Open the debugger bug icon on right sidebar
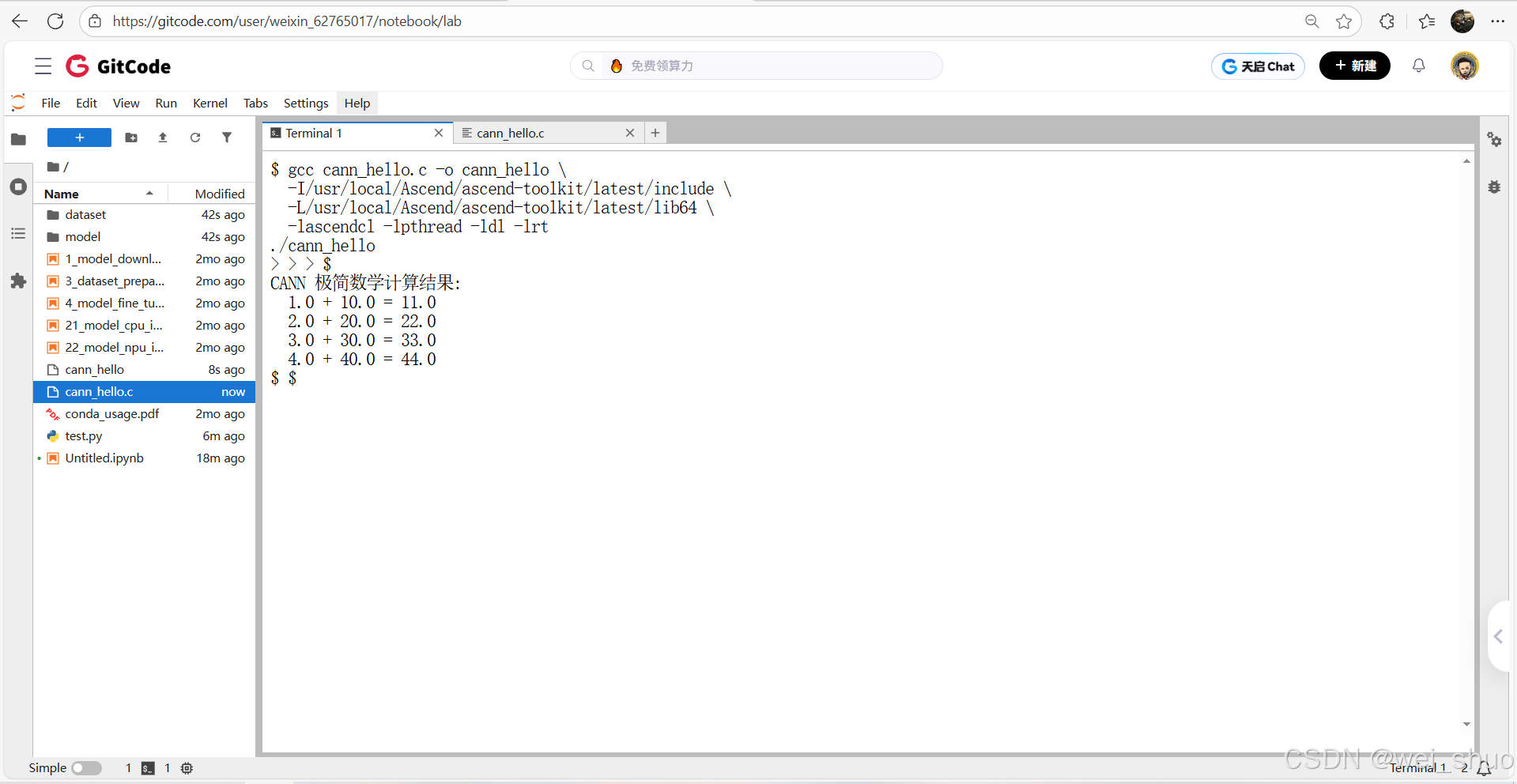Viewport: 1517px width, 784px height. [x=1494, y=187]
